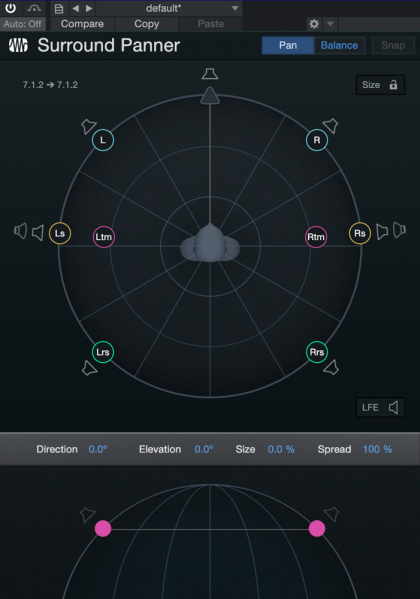Click the Compare button
This screenshot has width=420, height=599.
[x=82, y=24]
